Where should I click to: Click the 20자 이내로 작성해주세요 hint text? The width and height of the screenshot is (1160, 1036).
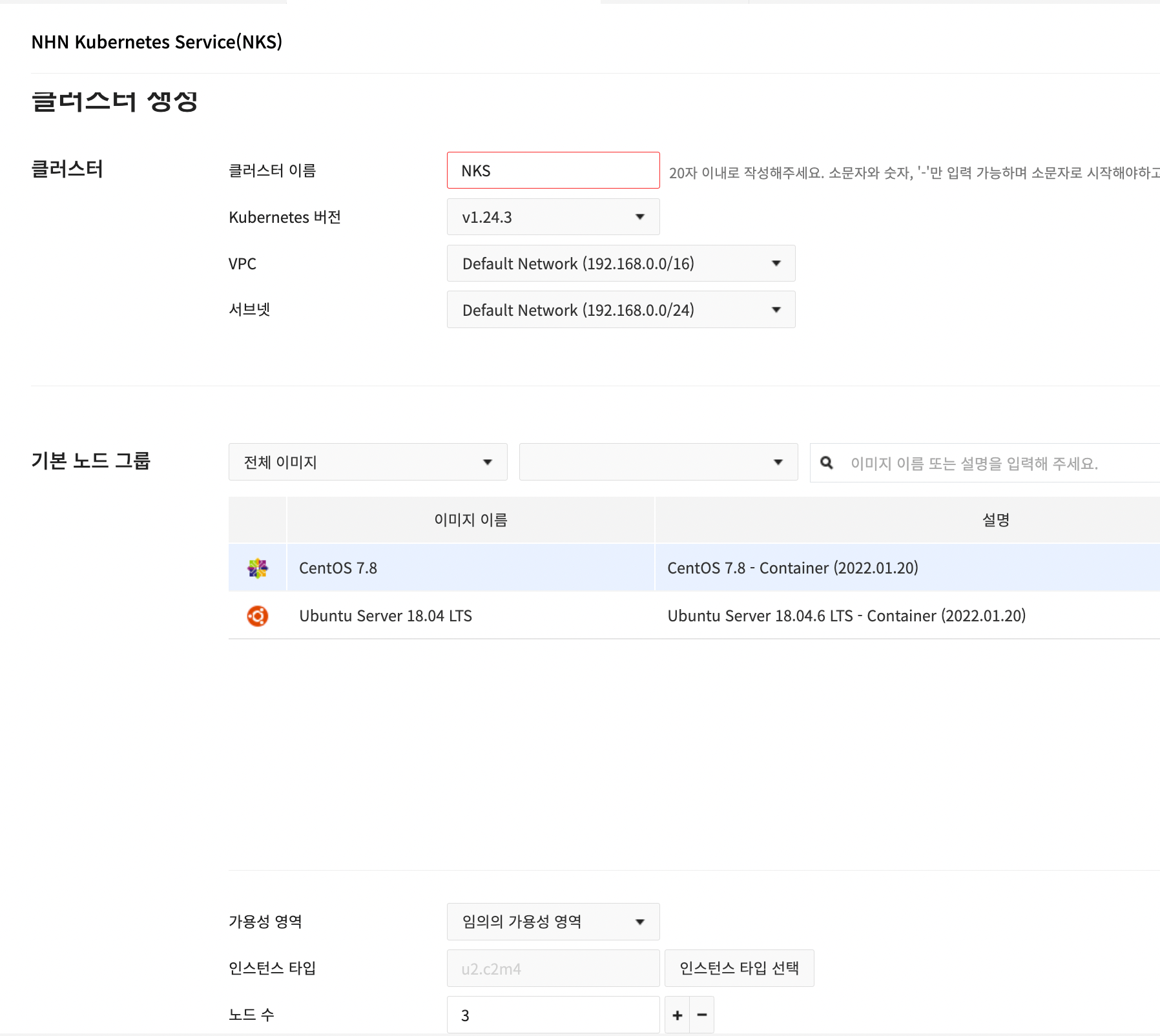[x=914, y=172]
